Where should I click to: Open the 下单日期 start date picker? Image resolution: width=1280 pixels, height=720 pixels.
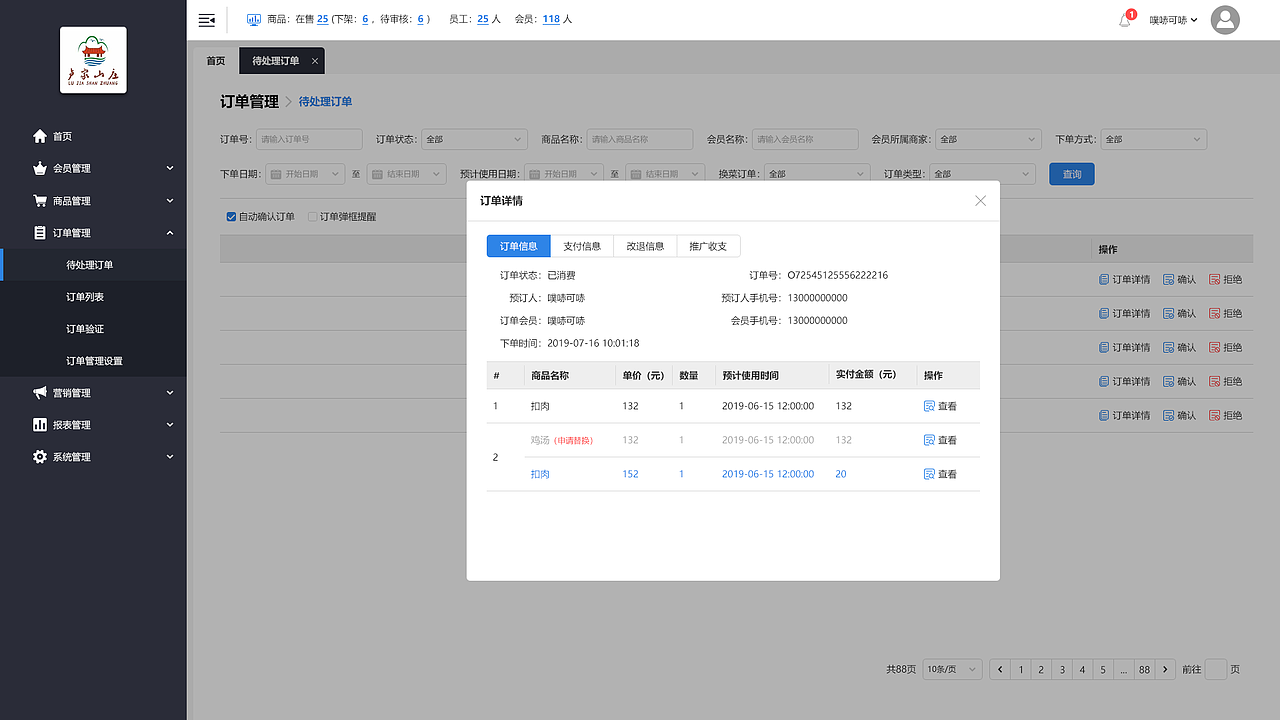click(x=305, y=174)
